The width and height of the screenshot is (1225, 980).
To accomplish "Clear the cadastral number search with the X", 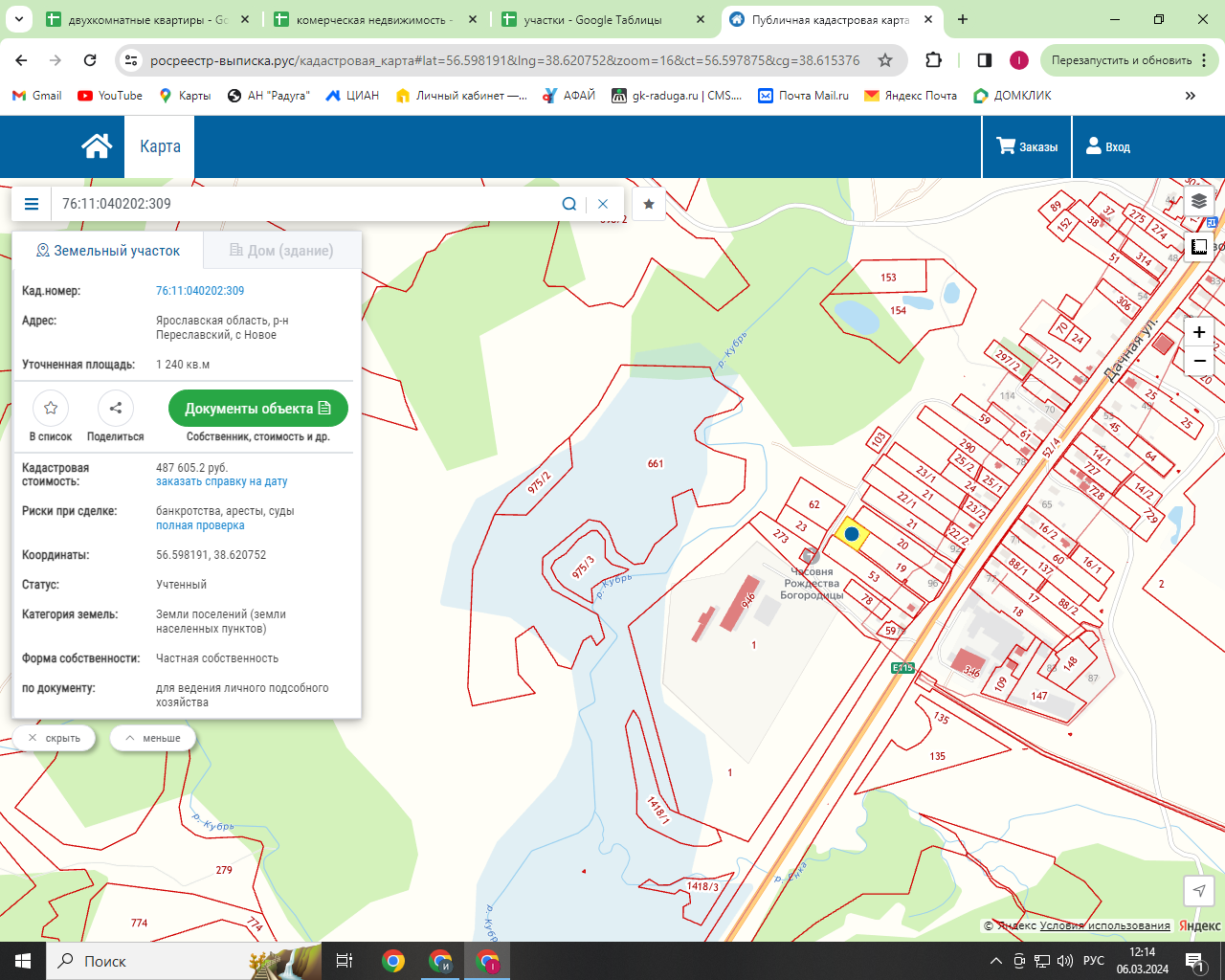I will (x=603, y=204).
